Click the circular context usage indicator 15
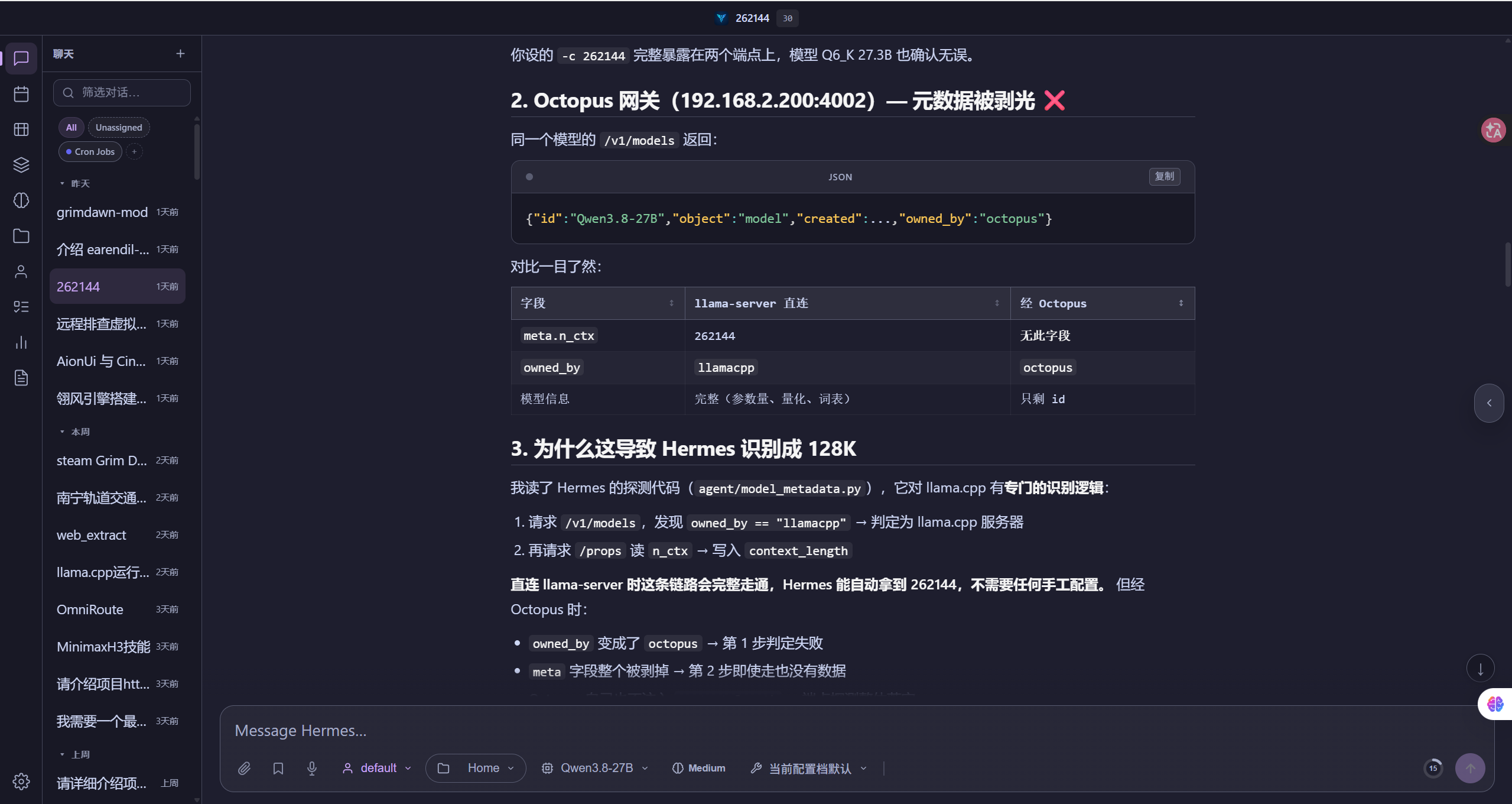This screenshot has width=1512, height=804. (1433, 768)
